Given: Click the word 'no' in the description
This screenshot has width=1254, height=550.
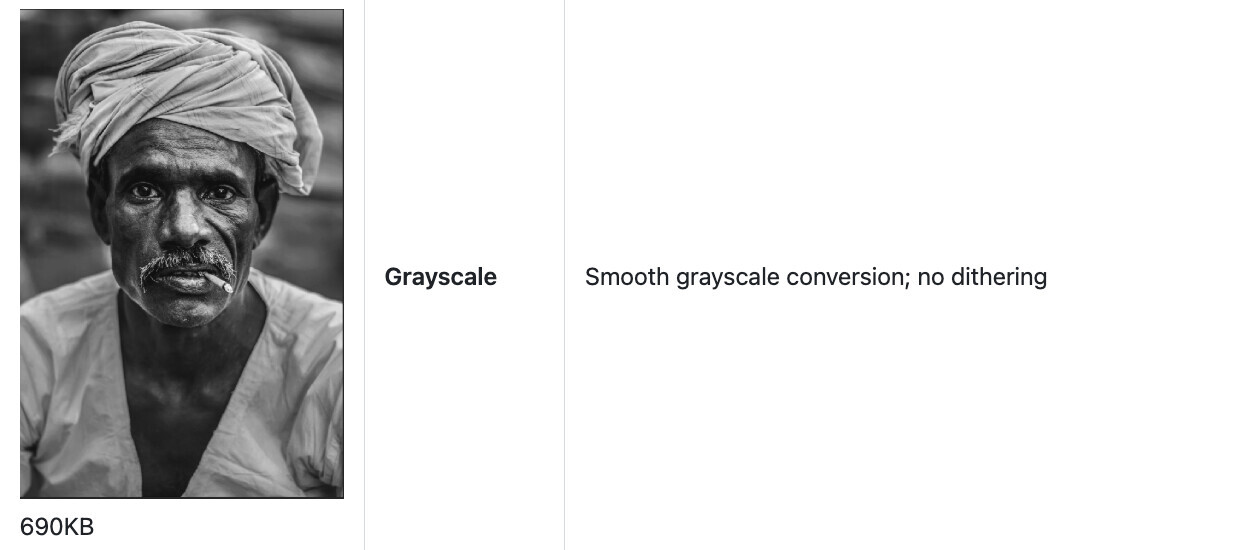Looking at the screenshot, I should point(931,277).
